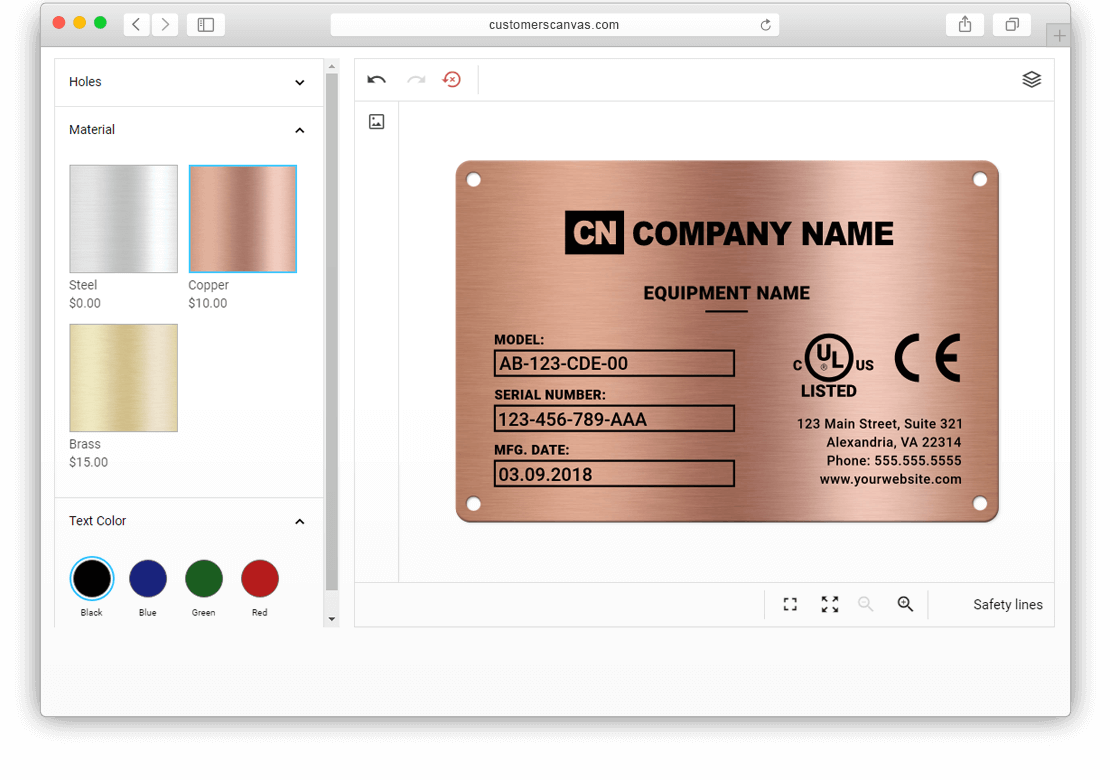Switch the canvas to full-screen view

click(x=830, y=604)
